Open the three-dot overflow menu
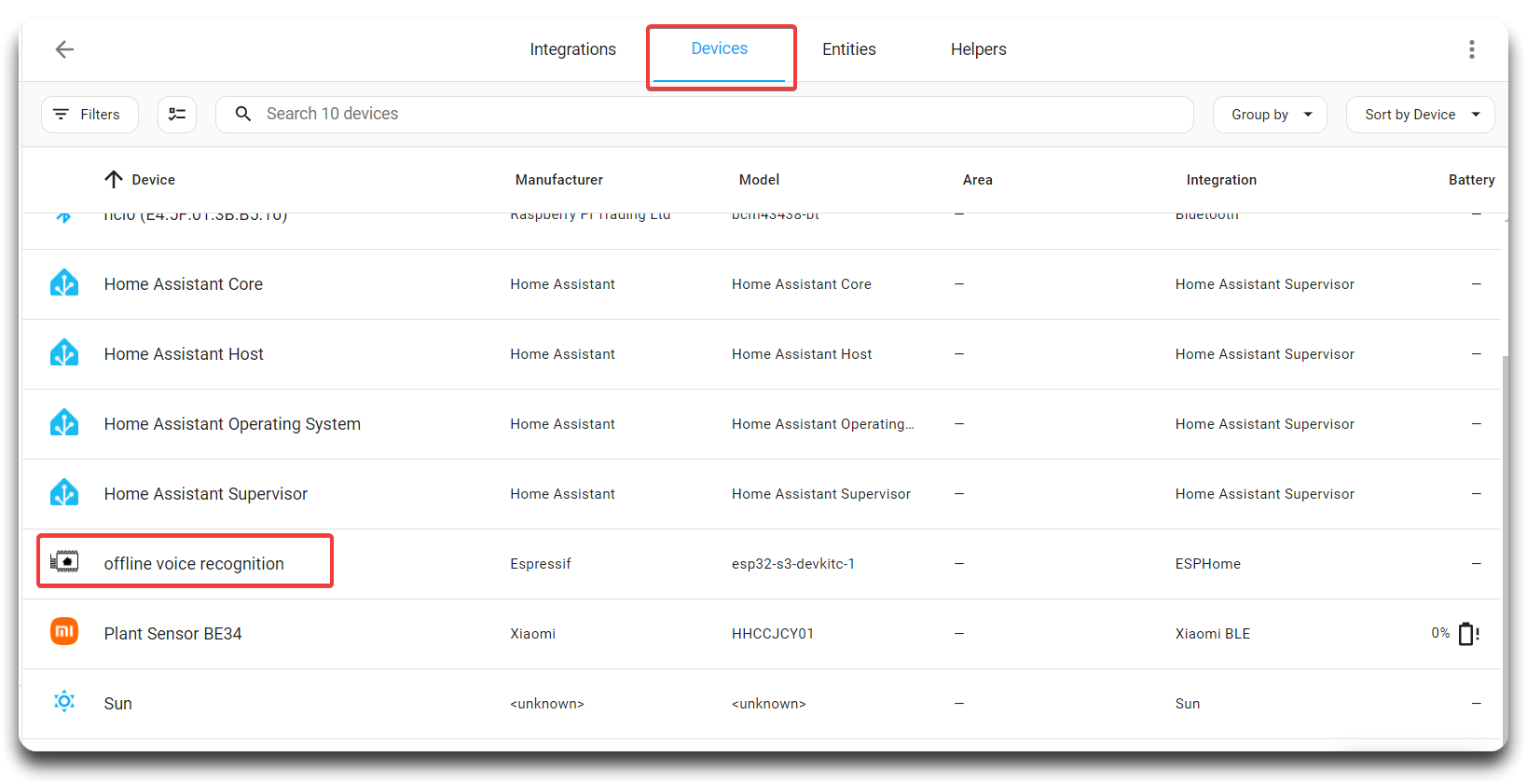Screen dimensions: 1527x784 [x=1471, y=49]
